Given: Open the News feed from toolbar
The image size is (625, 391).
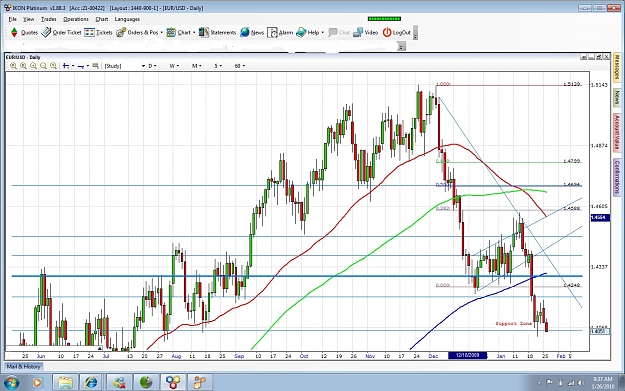Looking at the screenshot, I should (252, 33).
